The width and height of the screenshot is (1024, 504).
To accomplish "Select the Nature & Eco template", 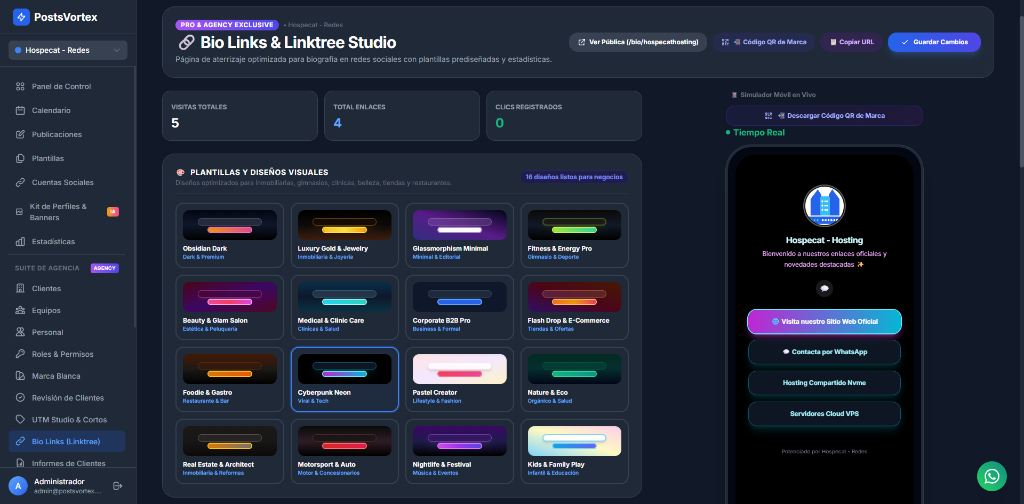I will pos(575,379).
